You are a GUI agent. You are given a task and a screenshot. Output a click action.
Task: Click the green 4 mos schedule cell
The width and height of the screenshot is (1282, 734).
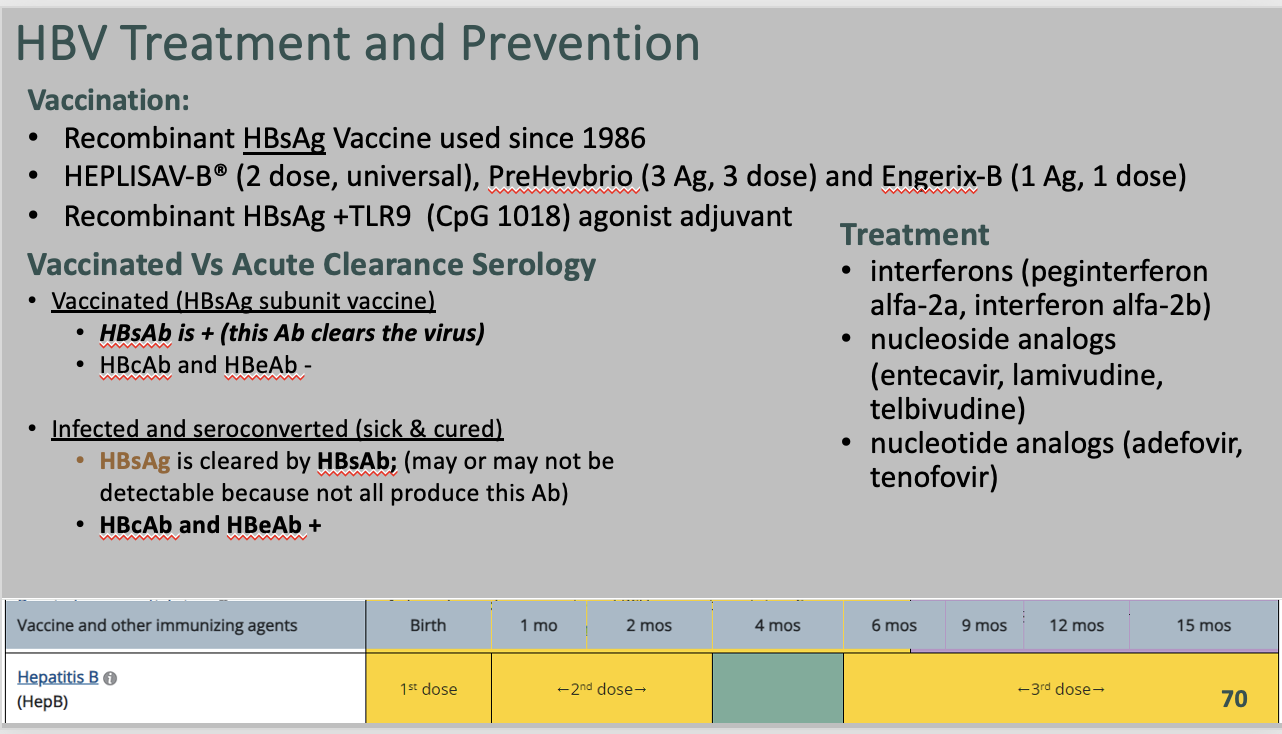[777, 688]
